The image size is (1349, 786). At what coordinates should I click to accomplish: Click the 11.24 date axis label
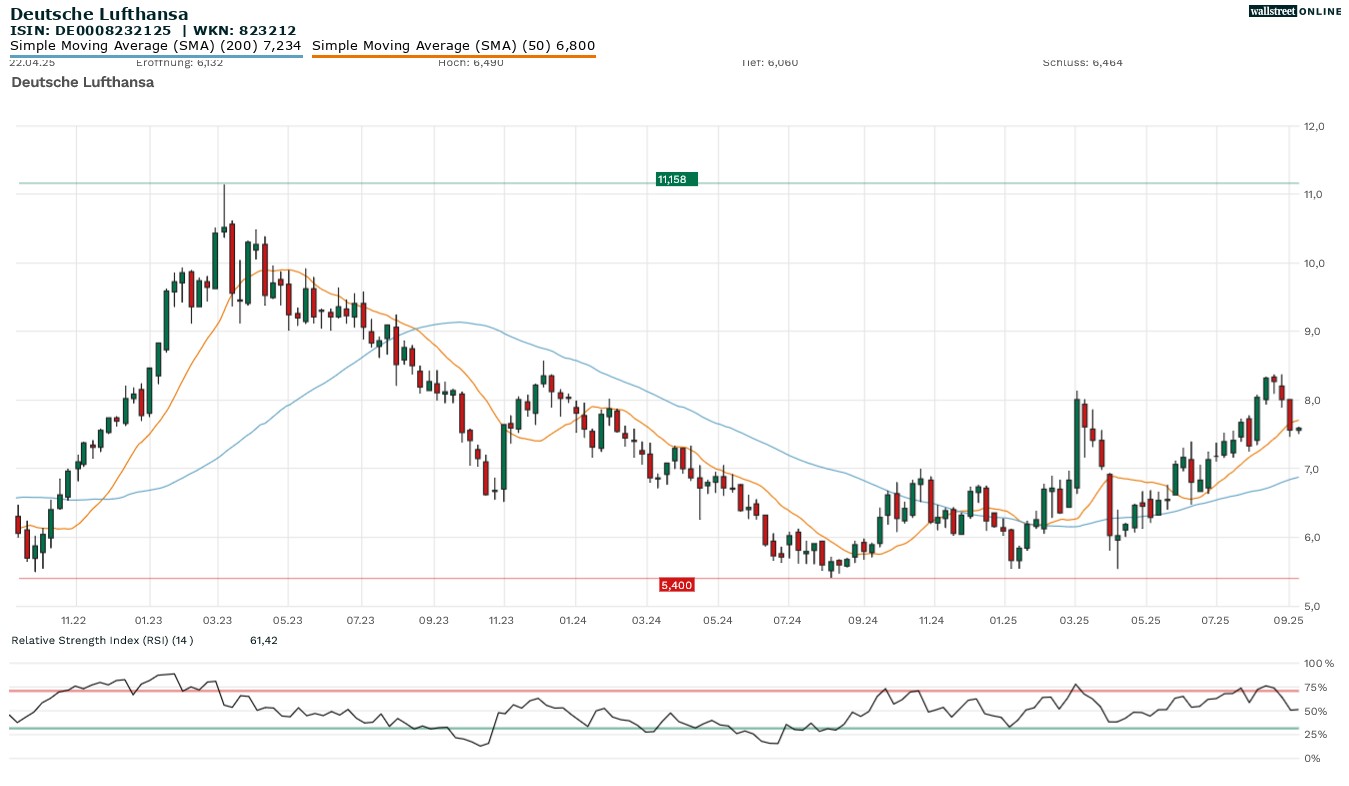pyautogui.click(x=931, y=620)
